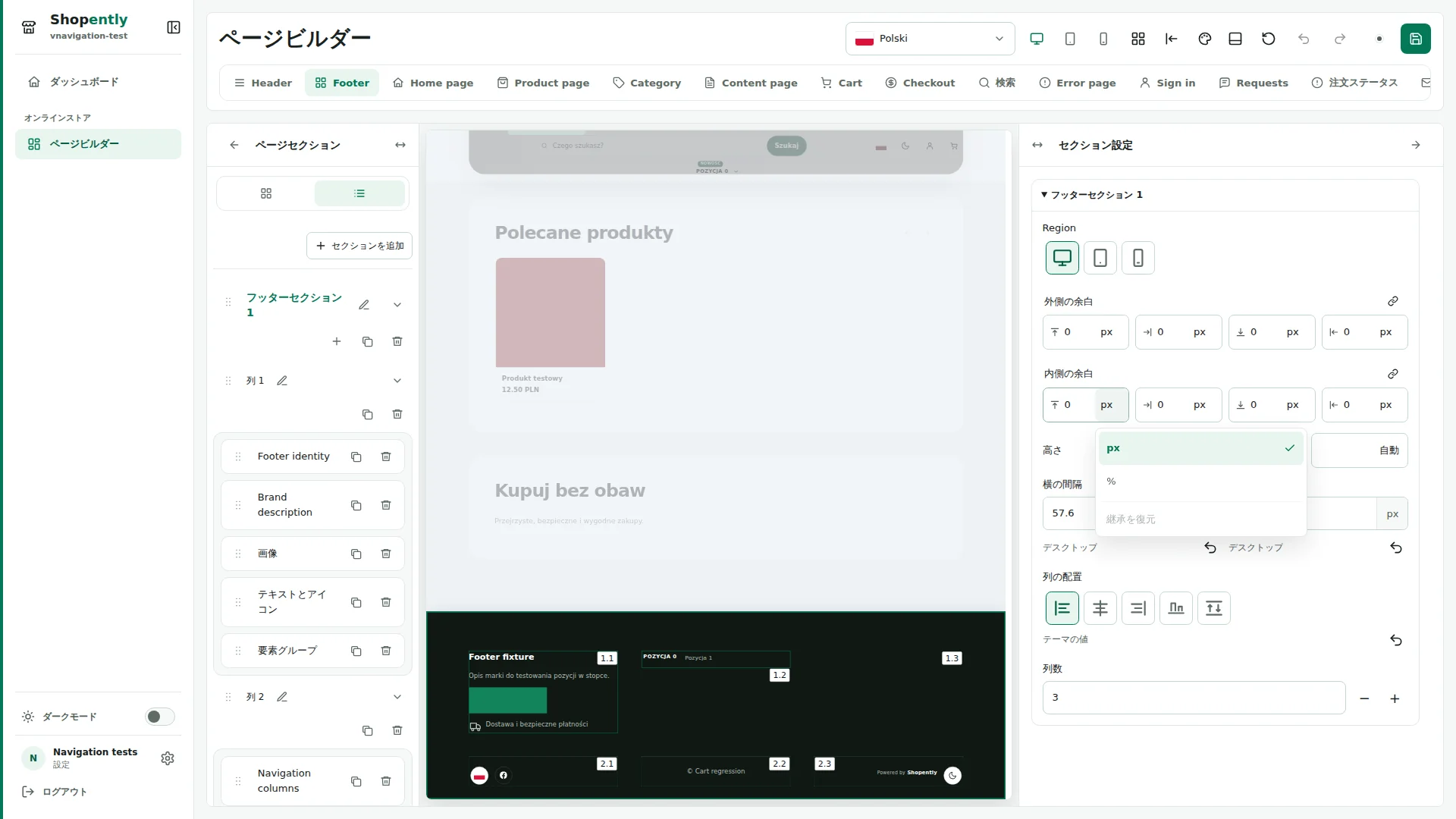Click the セクションを追加 button
1456x819 pixels.
coord(359,246)
